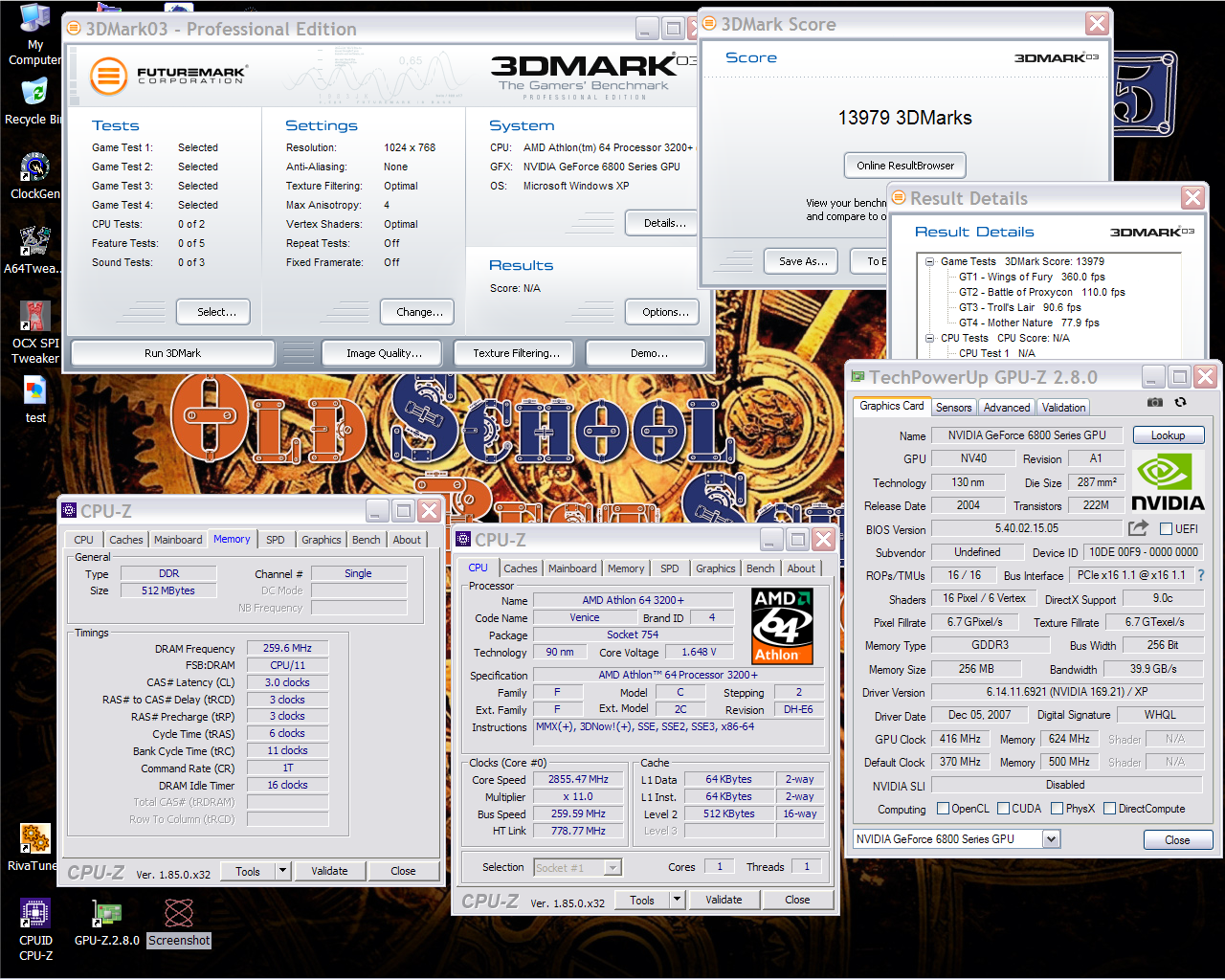Switch to the Sensors tab in GPU-Z
This screenshot has height=980, width=1225.
(x=953, y=407)
